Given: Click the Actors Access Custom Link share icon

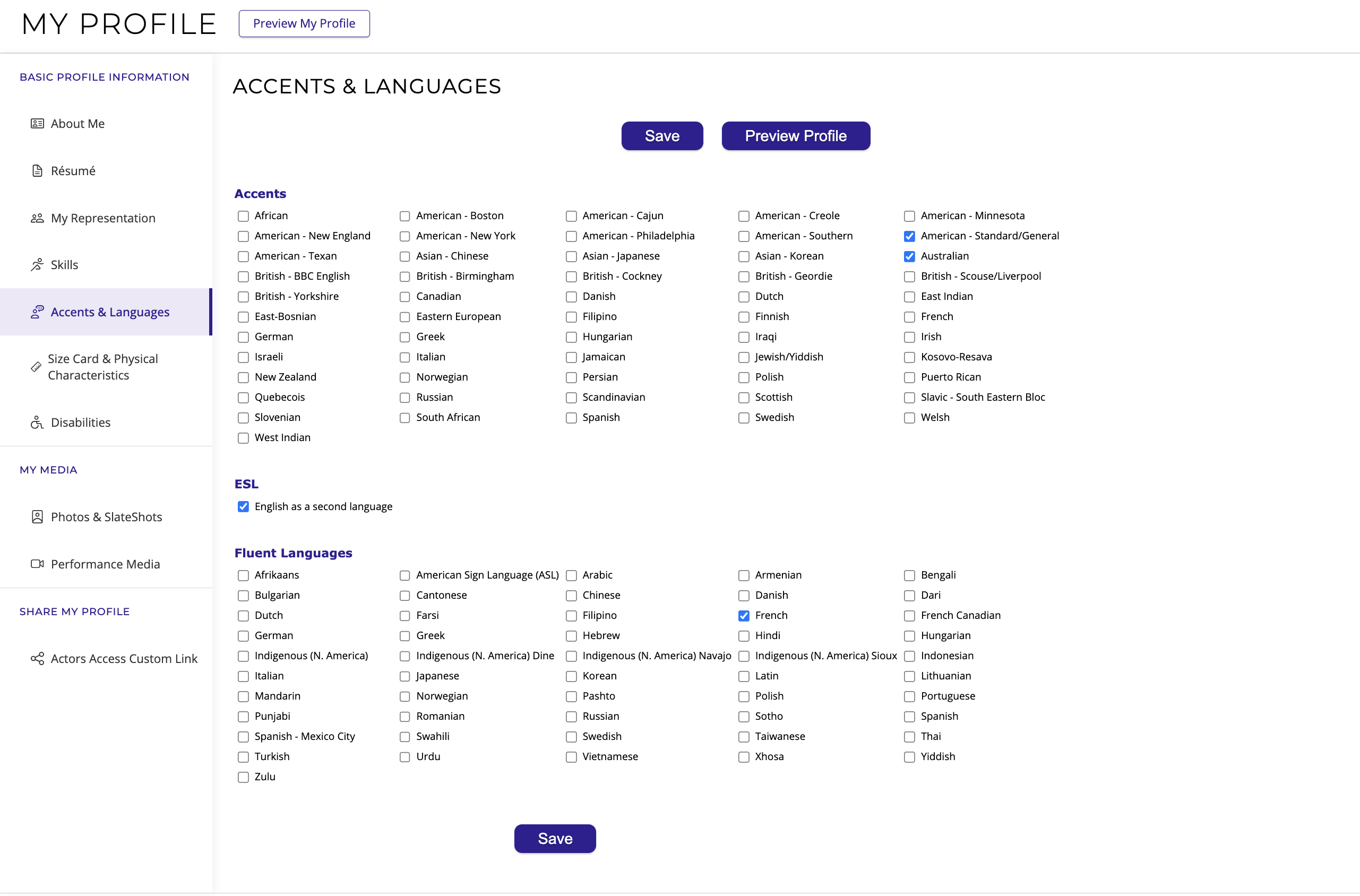Looking at the screenshot, I should coord(37,658).
